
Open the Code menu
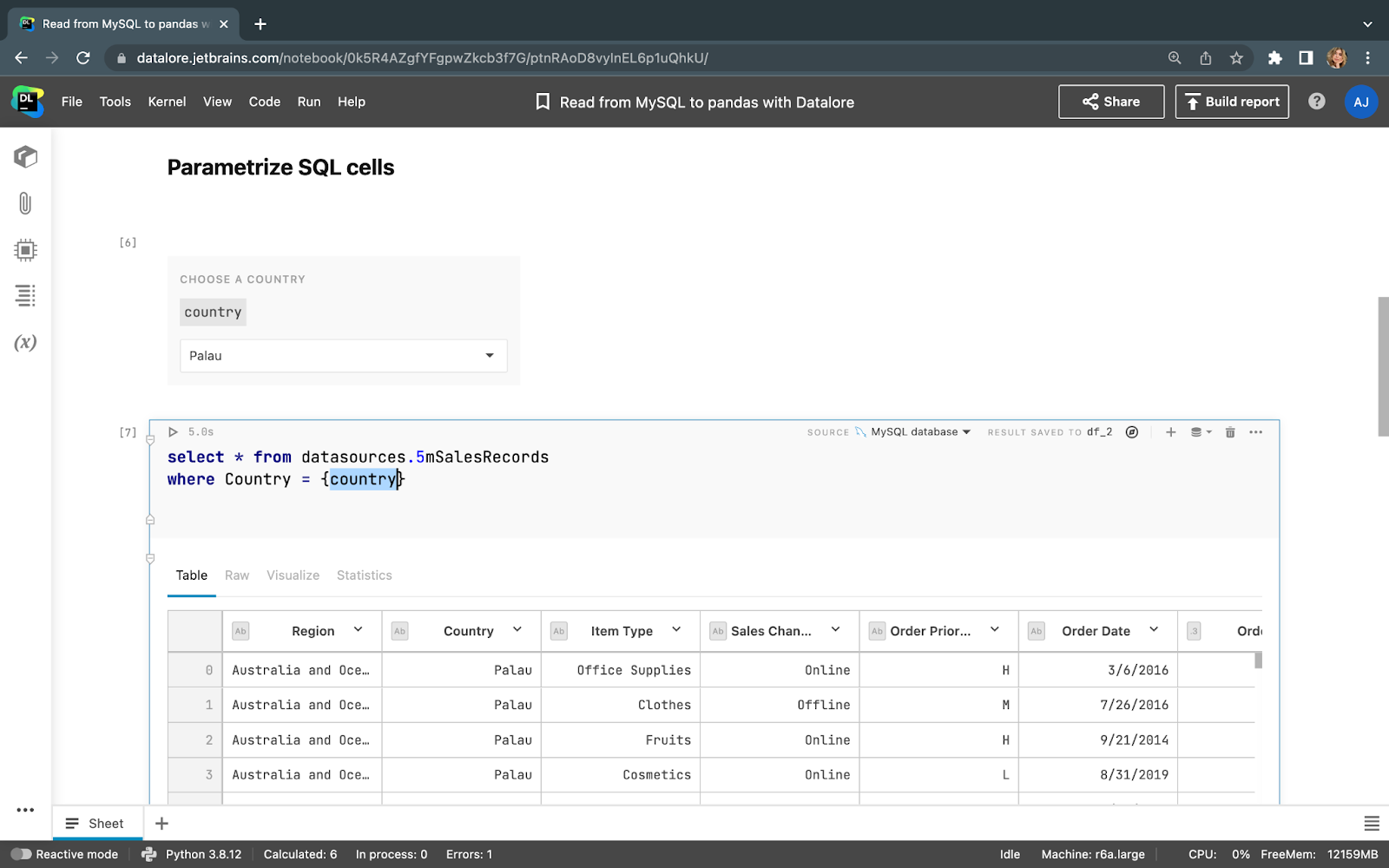[x=265, y=102]
